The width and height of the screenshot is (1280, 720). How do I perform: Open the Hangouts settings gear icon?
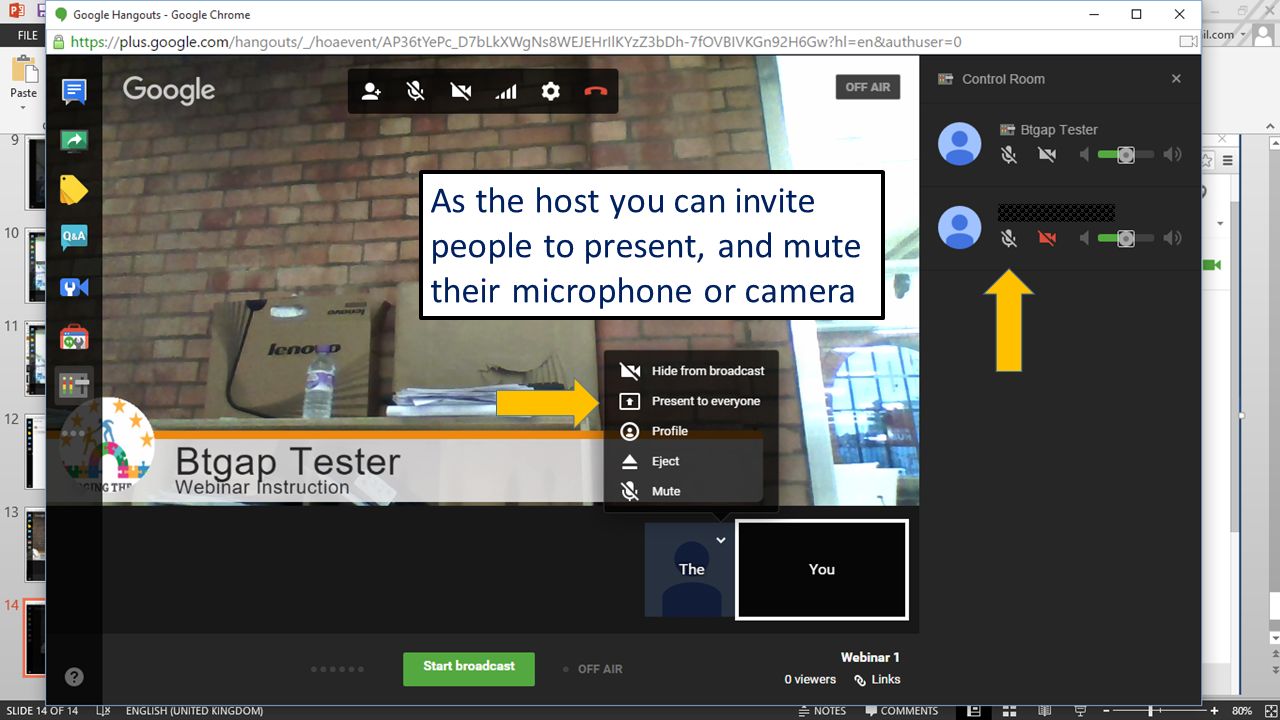click(x=551, y=91)
